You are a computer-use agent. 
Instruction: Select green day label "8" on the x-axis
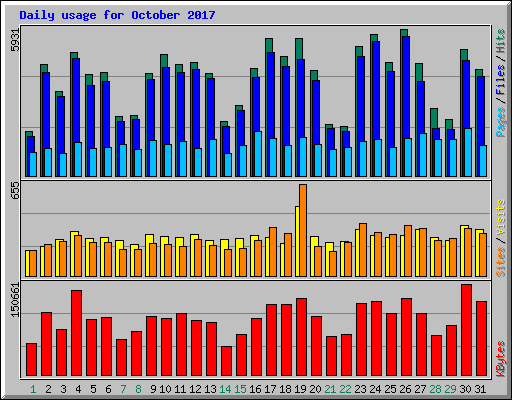pos(138,389)
